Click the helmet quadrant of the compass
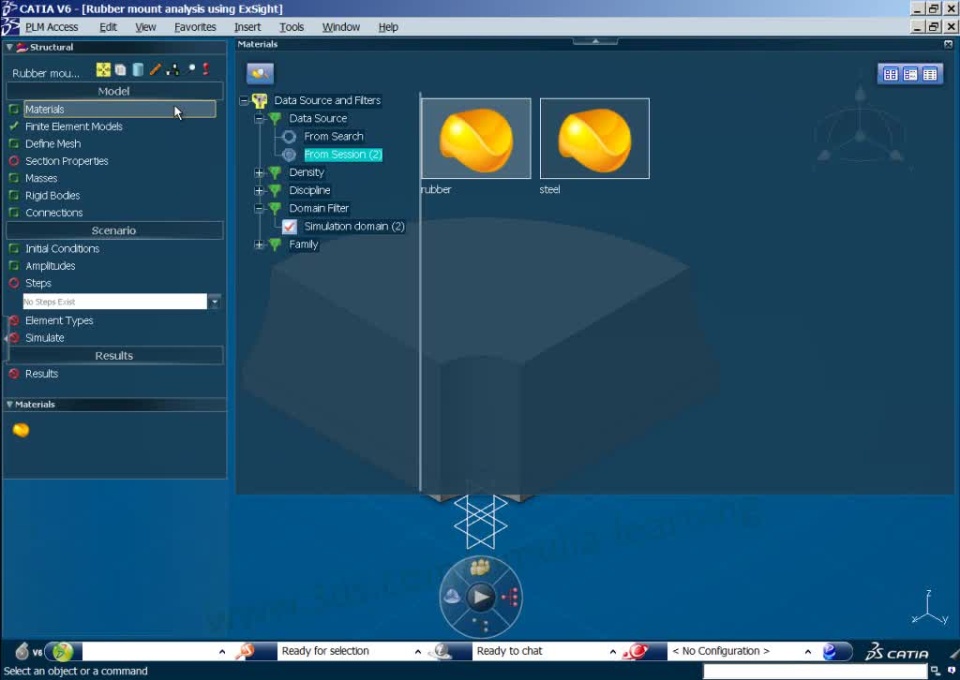960x680 pixels. coord(452,597)
